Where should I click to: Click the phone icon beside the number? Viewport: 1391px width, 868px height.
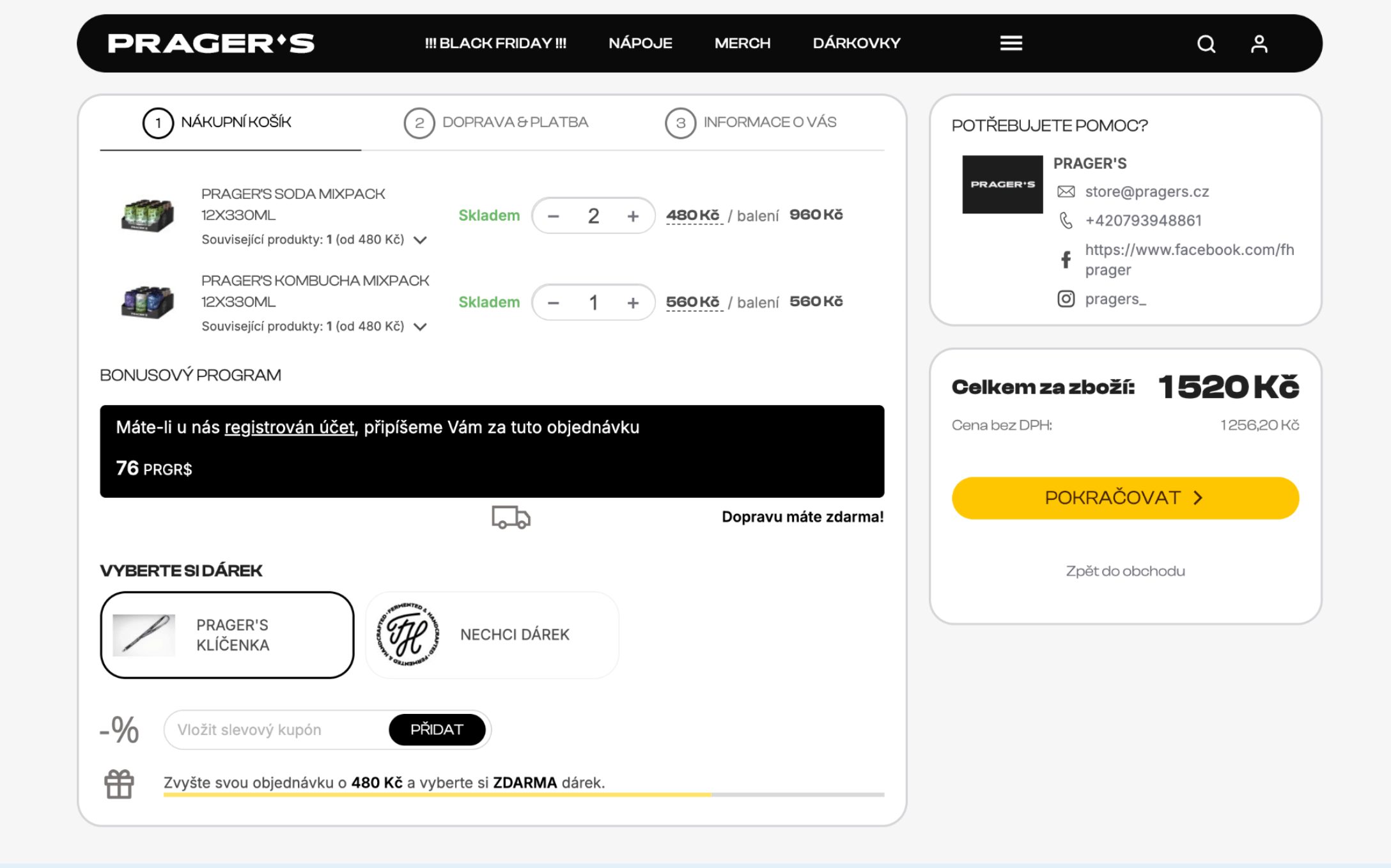[x=1065, y=221]
